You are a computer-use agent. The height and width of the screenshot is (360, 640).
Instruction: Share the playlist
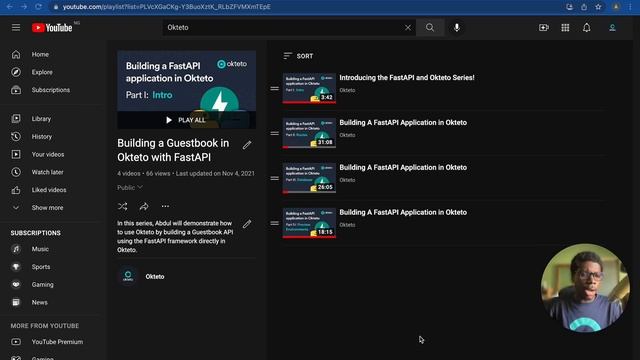(144, 206)
